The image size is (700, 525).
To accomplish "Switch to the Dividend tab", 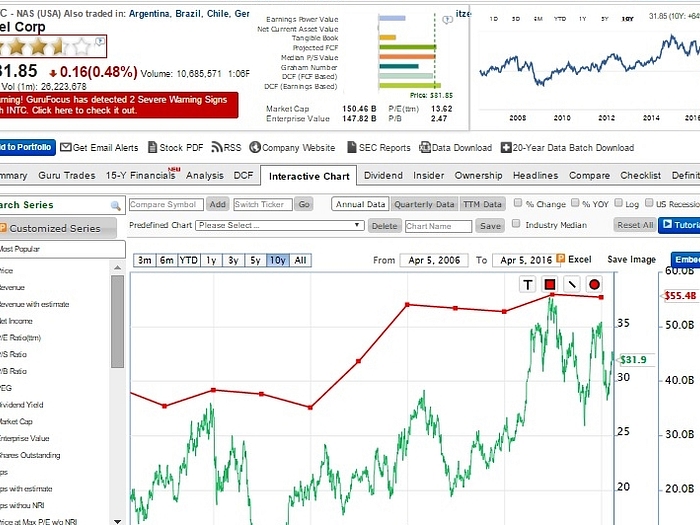I will (x=383, y=176).
